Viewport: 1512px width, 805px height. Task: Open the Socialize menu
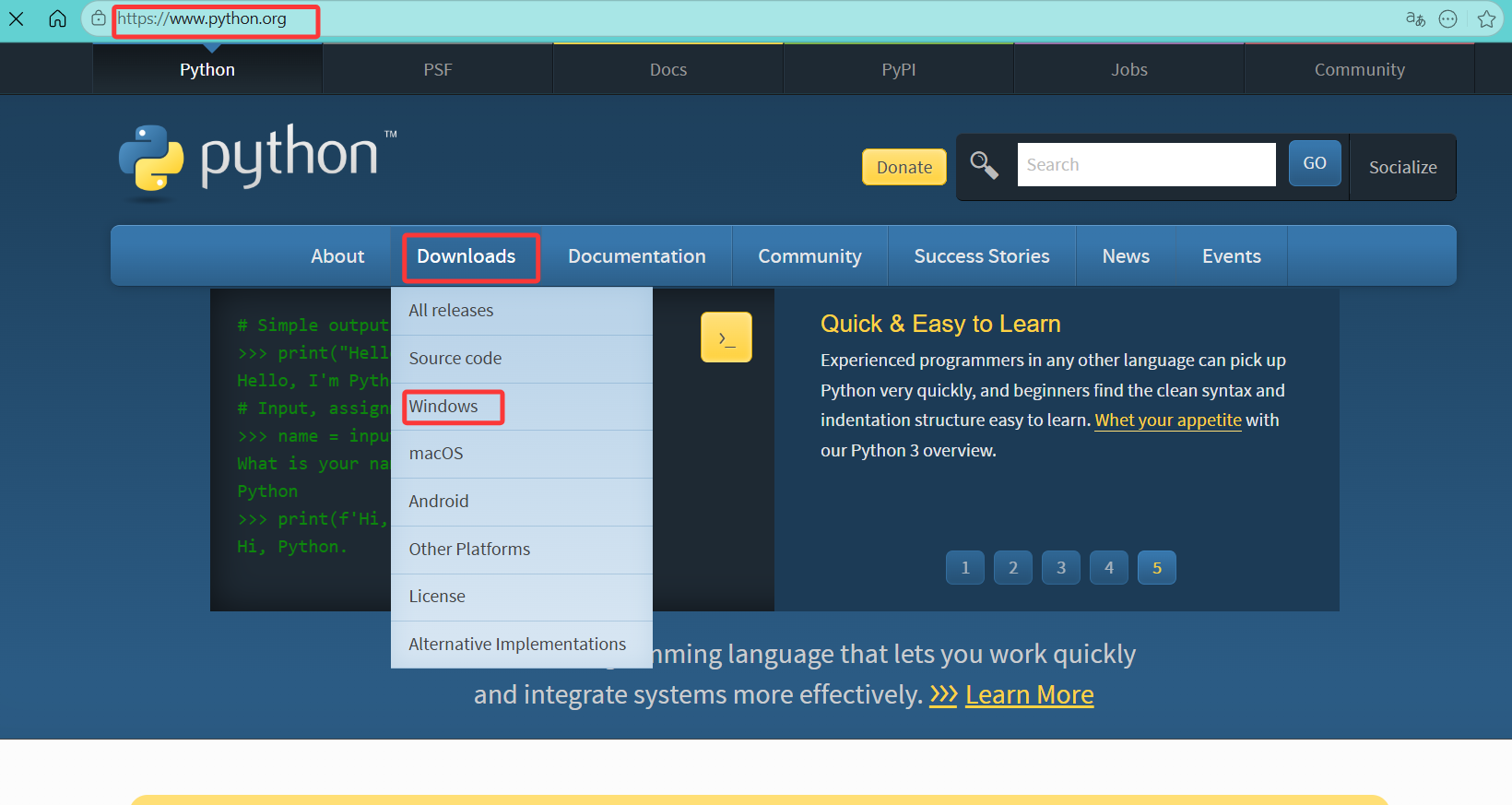coord(1403,167)
